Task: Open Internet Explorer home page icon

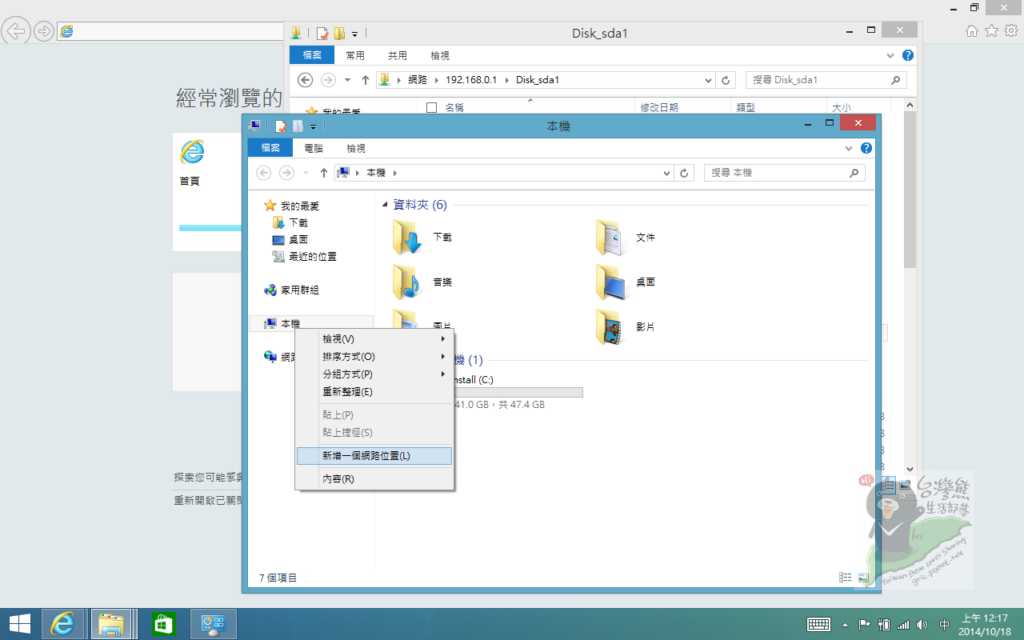Action: click(x=972, y=31)
